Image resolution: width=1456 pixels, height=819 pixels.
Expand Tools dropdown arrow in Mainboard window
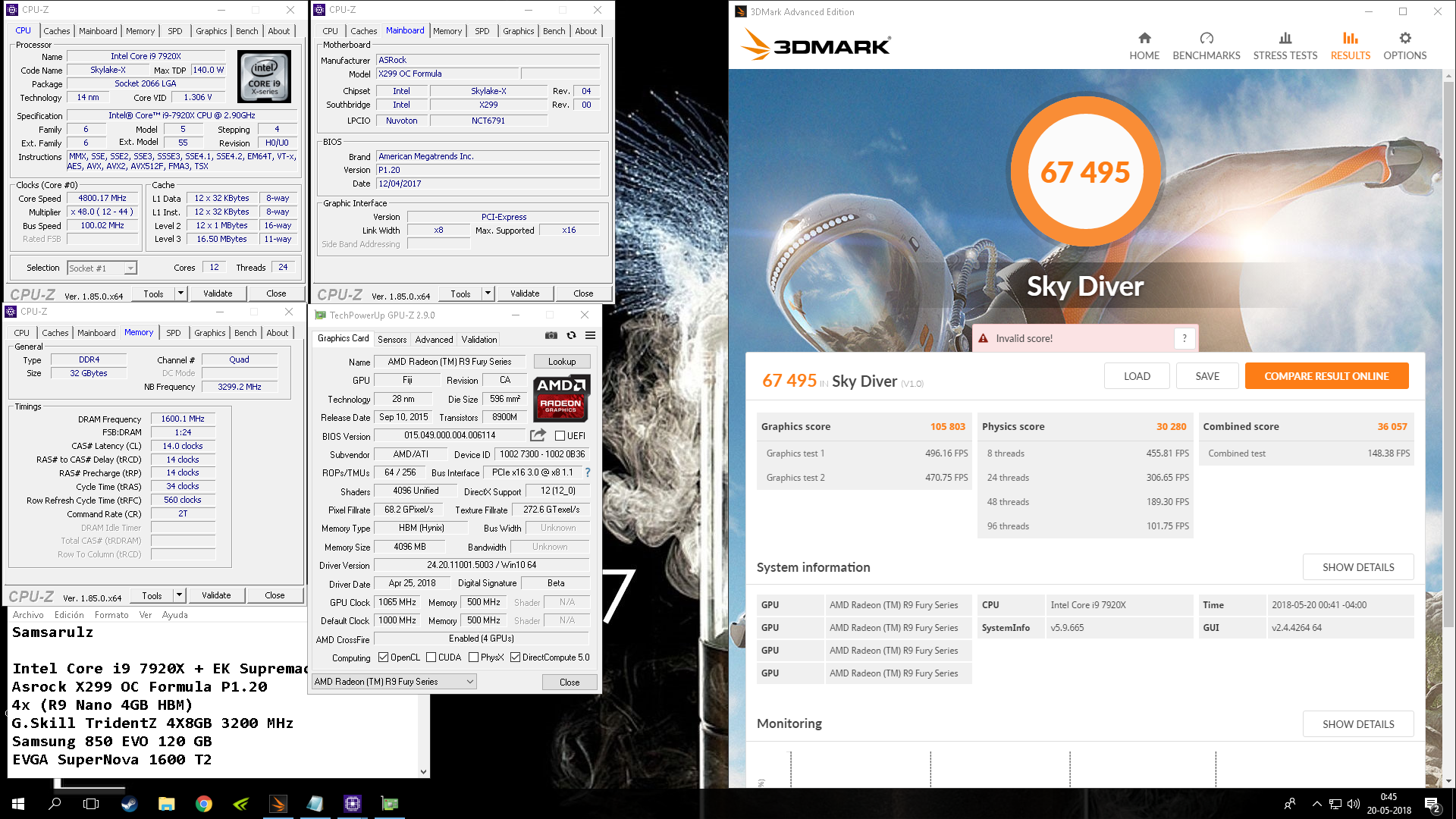click(488, 293)
